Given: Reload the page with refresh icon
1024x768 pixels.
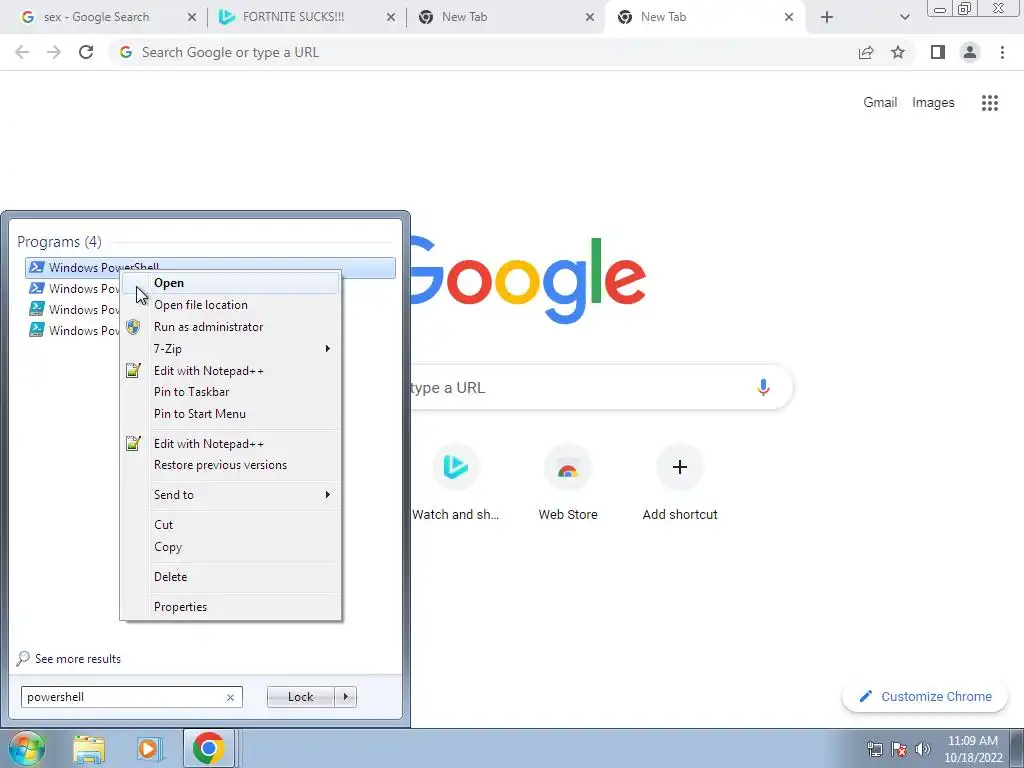Looking at the screenshot, I should 86,52.
